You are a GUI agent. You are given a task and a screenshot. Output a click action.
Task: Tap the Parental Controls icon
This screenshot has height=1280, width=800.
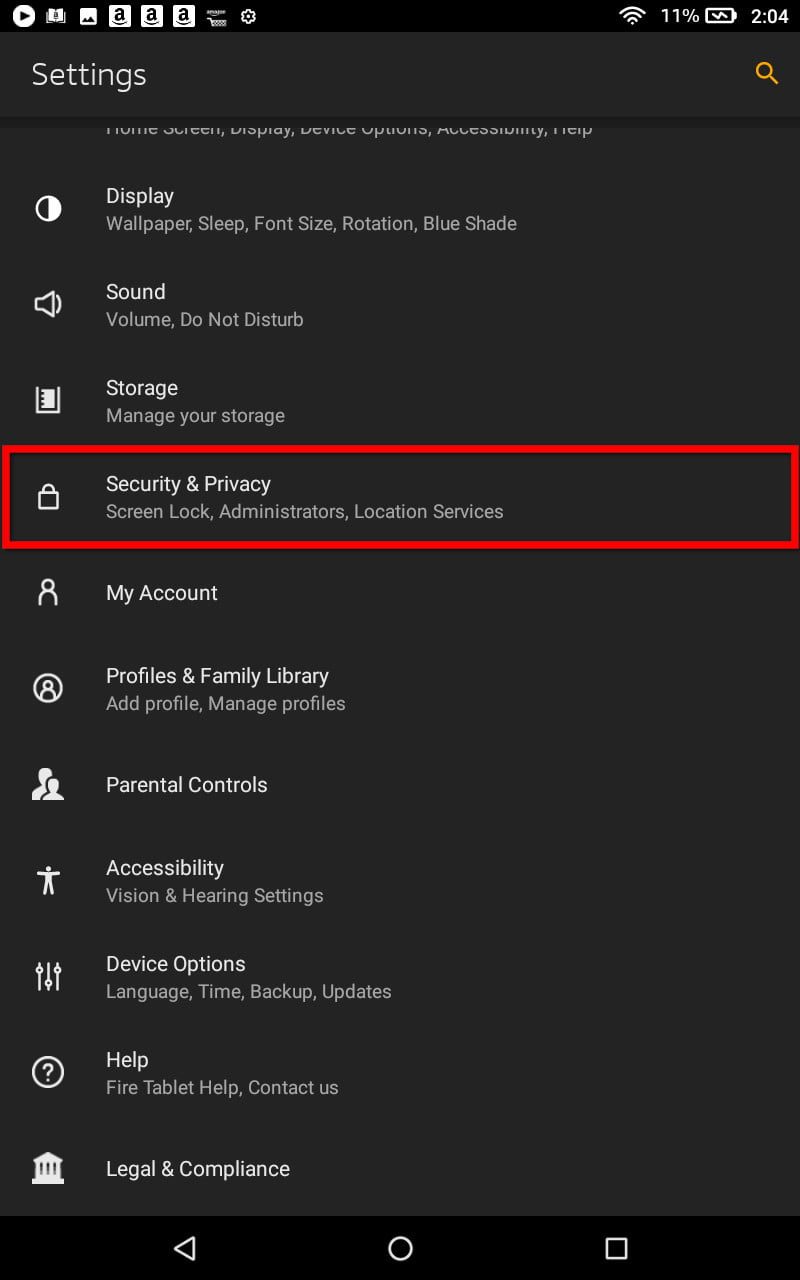[x=48, y=784]
